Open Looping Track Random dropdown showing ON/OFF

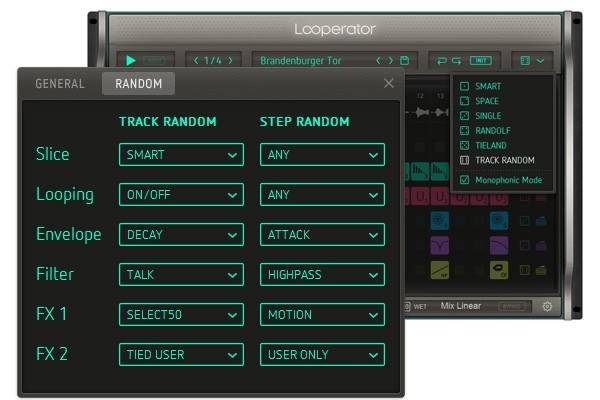181,194
